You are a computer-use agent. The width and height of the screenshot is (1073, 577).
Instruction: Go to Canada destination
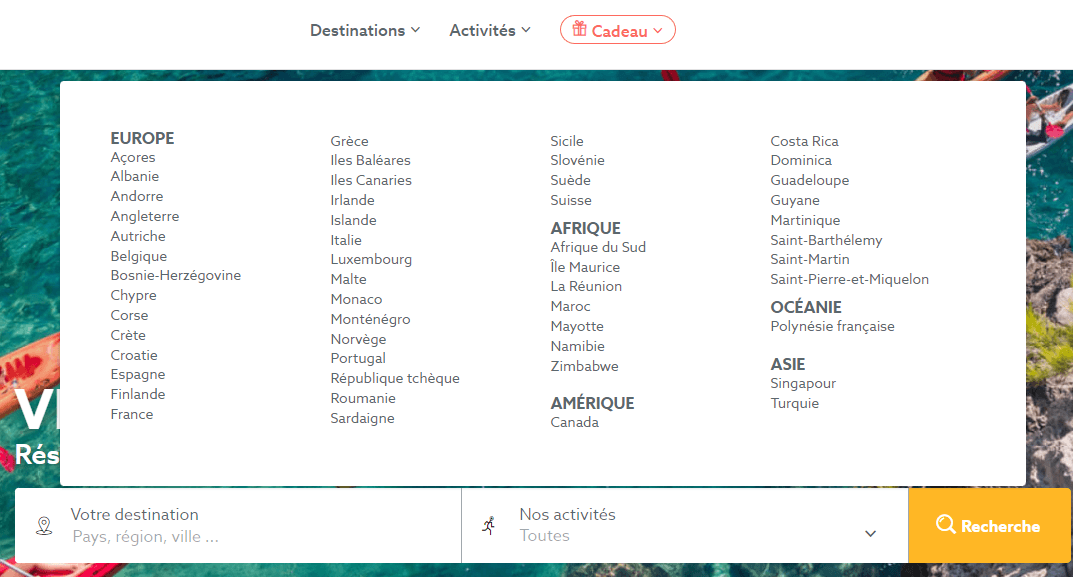coord(575,422)
